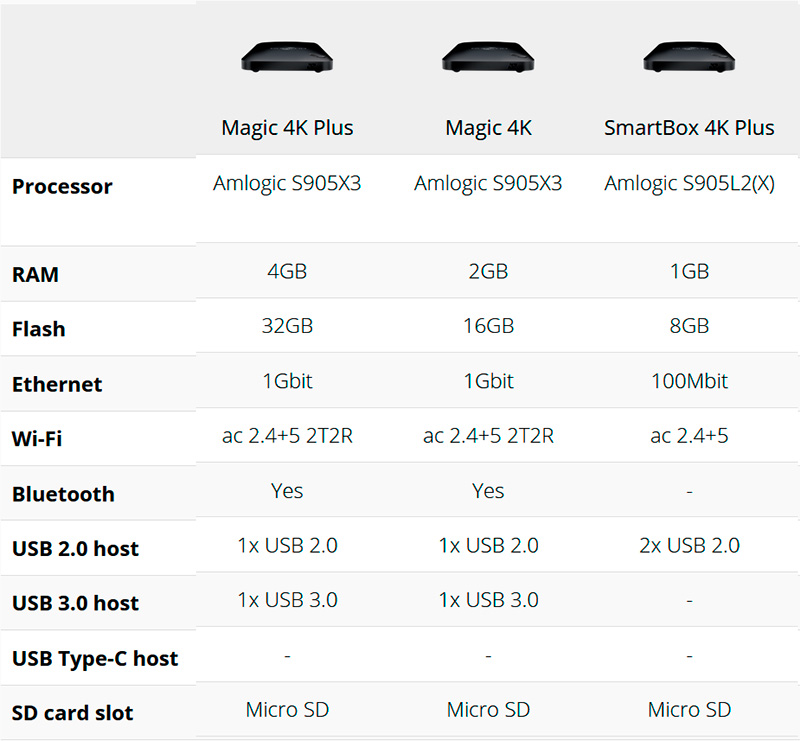Select the SmartBox 4K Plus column title
The height and width of the screenshot is (741, 800).
(689, 128)
